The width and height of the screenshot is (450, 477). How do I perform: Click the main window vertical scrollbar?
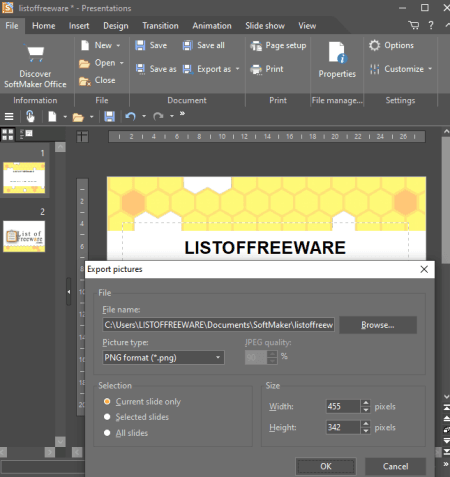(x=446, y=200)
